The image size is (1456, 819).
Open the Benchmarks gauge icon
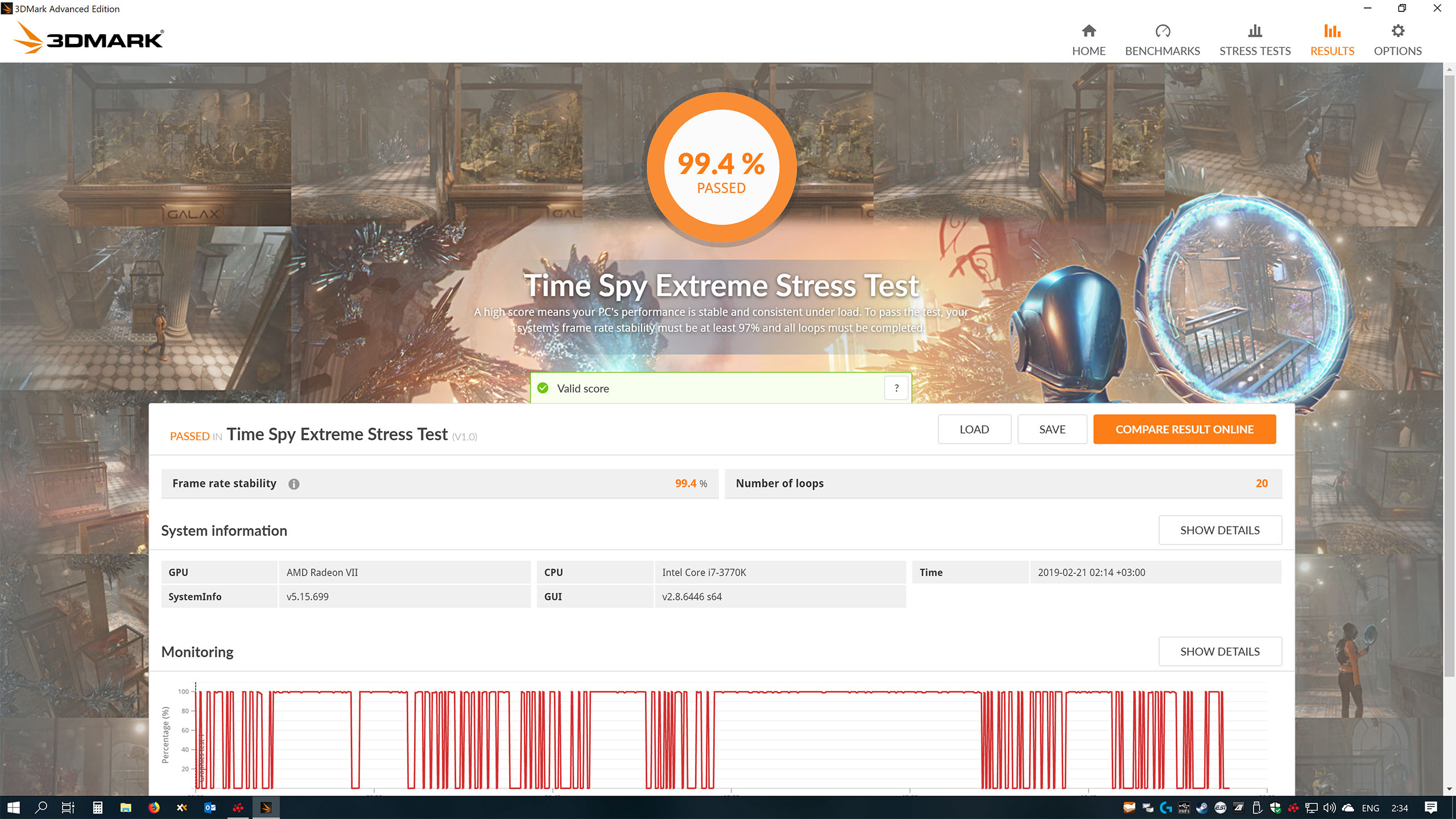(x=1163, y=31)
